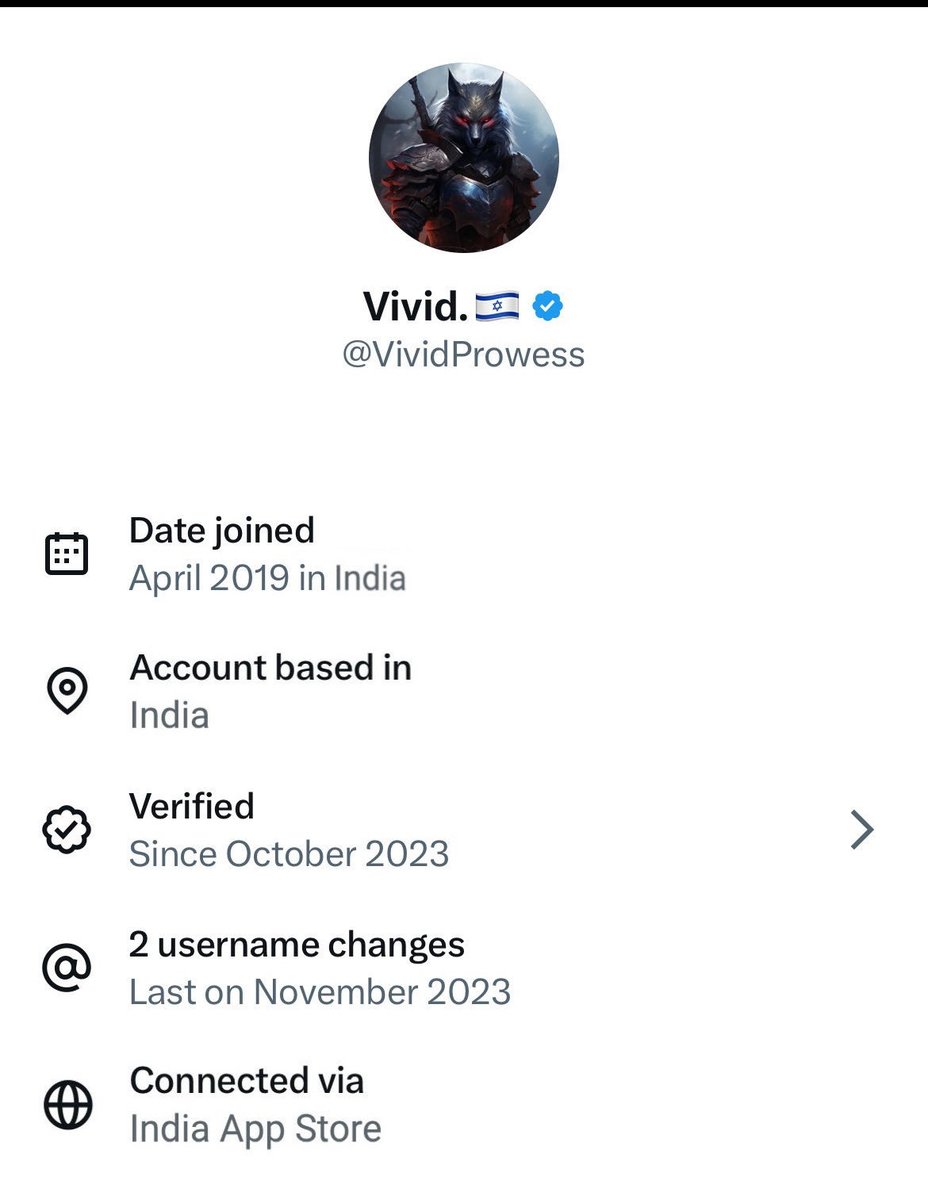Expand Verified details with the chevron arrow

point(861,830)
